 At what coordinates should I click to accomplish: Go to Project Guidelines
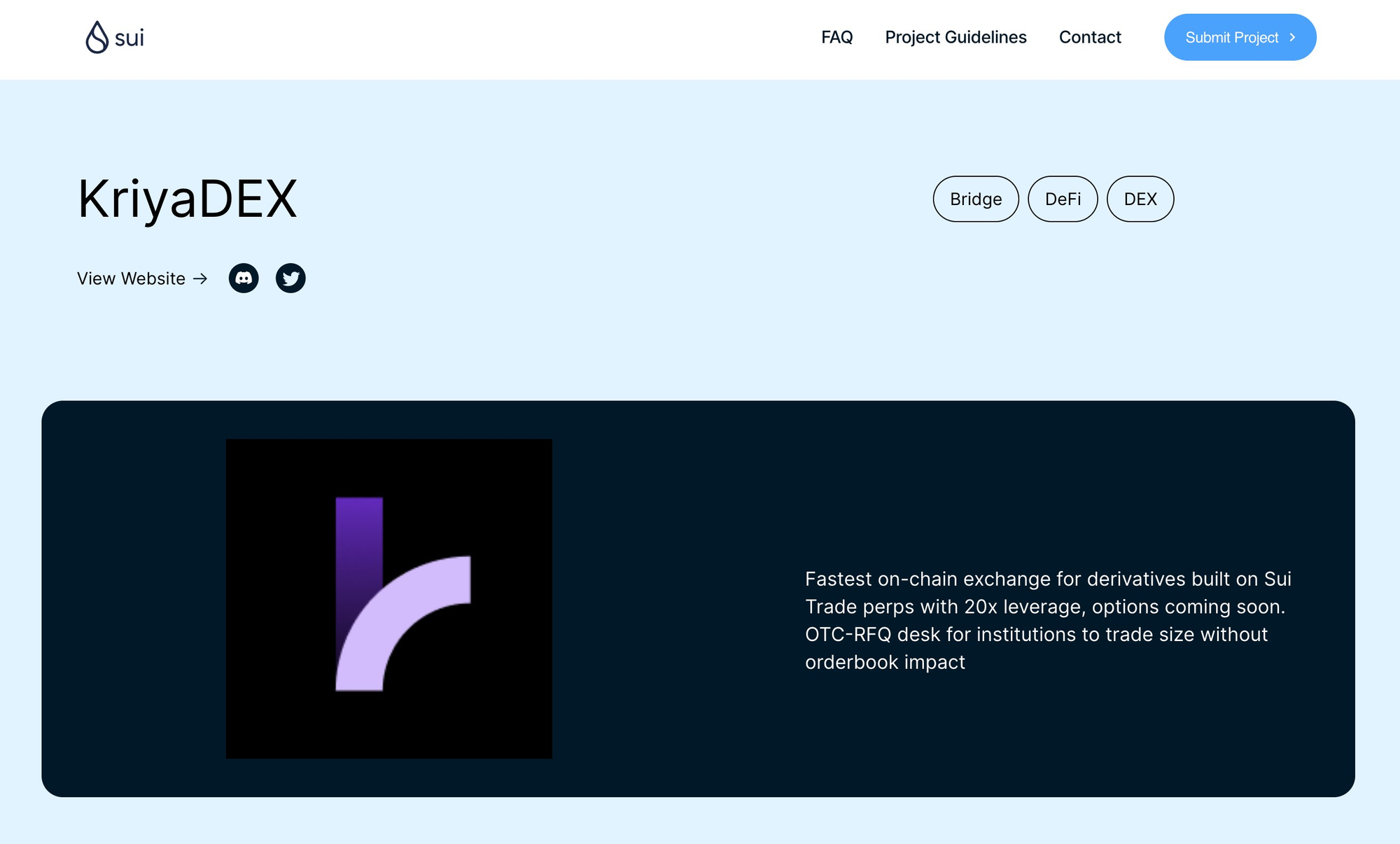coord(955,37)
